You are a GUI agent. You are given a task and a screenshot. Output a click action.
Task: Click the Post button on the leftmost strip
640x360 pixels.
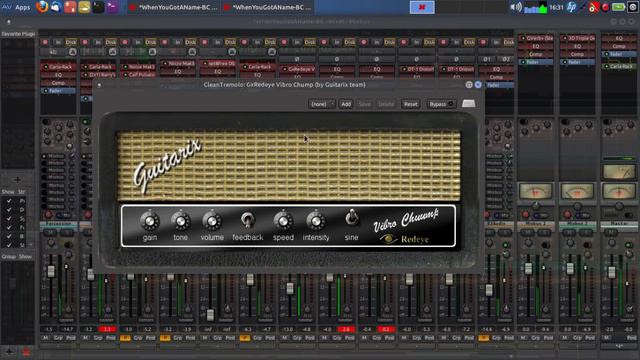(x=71, y=338)
